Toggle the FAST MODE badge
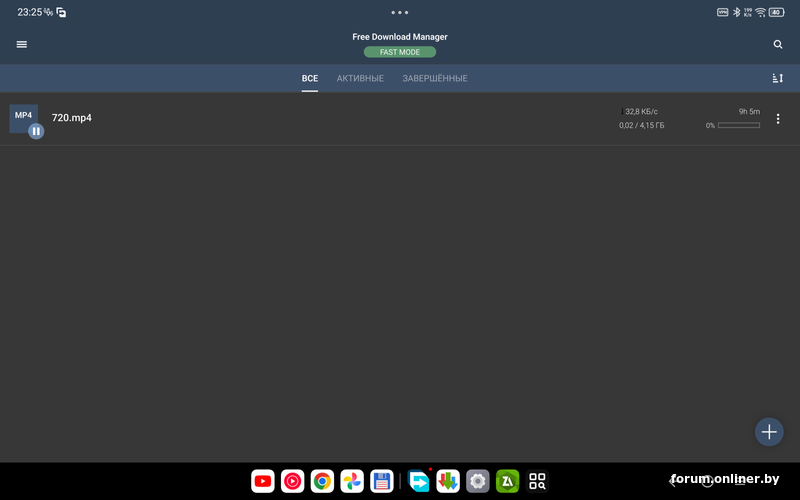800x500 pixels. point(399,52)
